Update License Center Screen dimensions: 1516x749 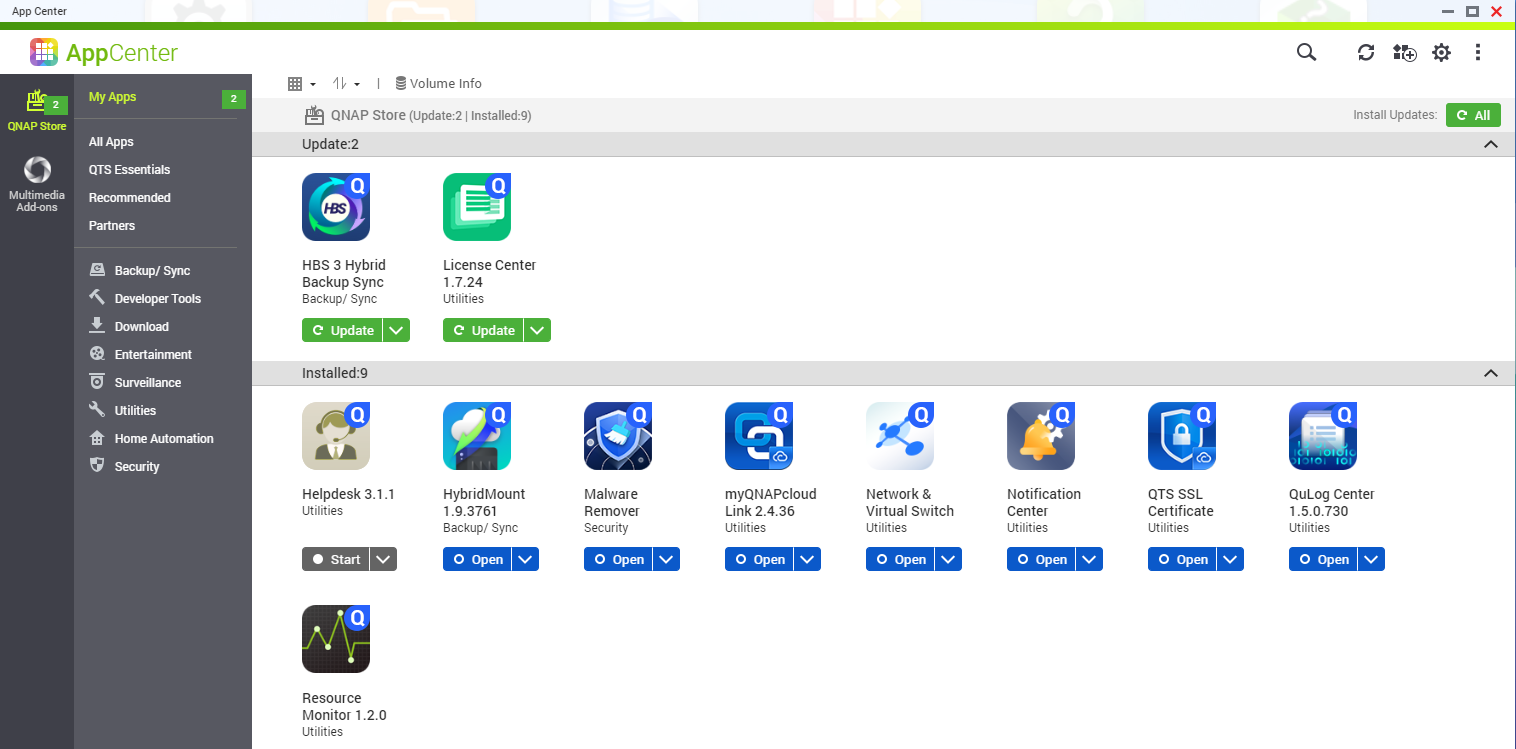(483, 330)
